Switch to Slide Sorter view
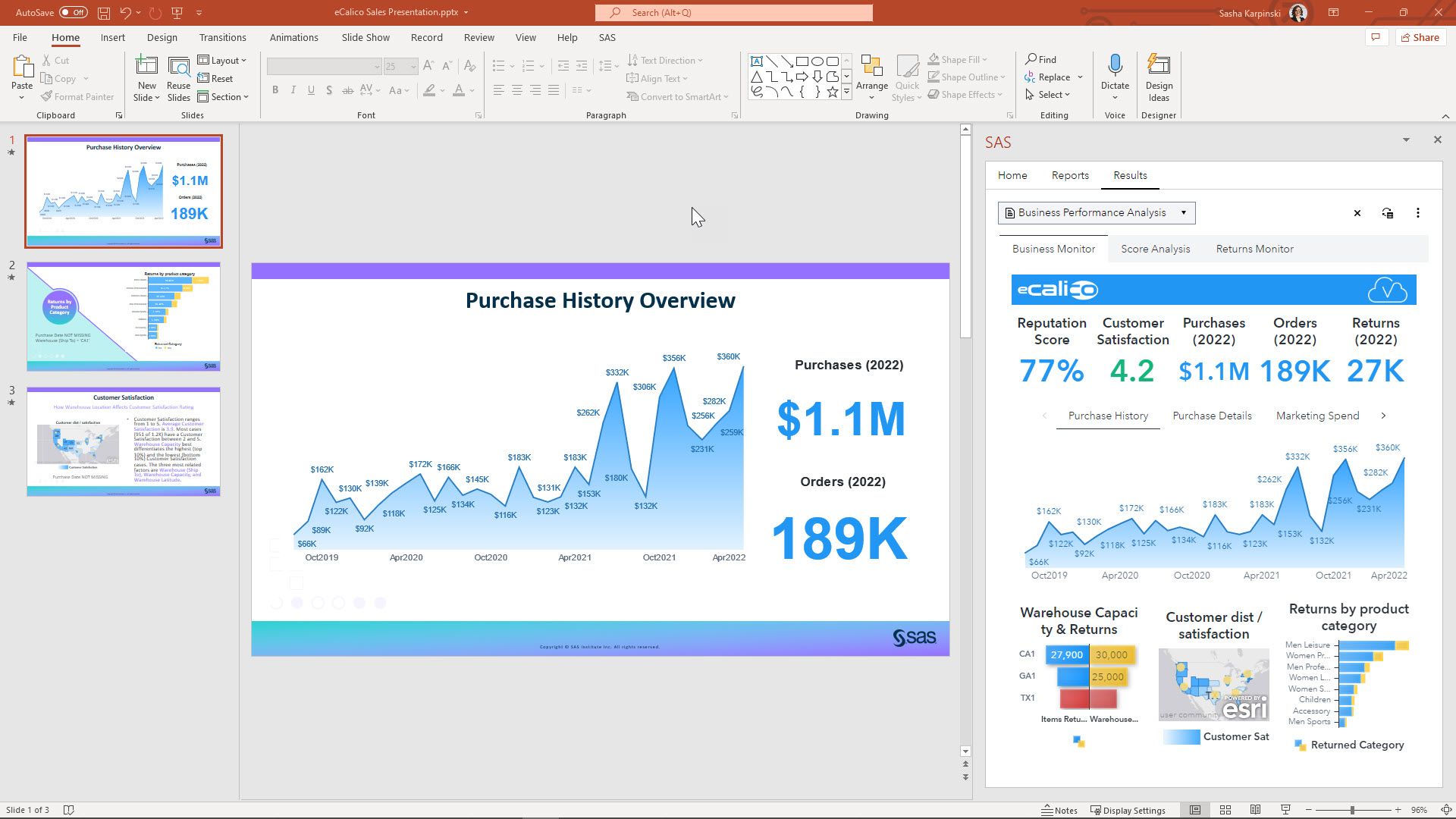The width and height of the screenshot is (1456, 819). pos(1225,810)
